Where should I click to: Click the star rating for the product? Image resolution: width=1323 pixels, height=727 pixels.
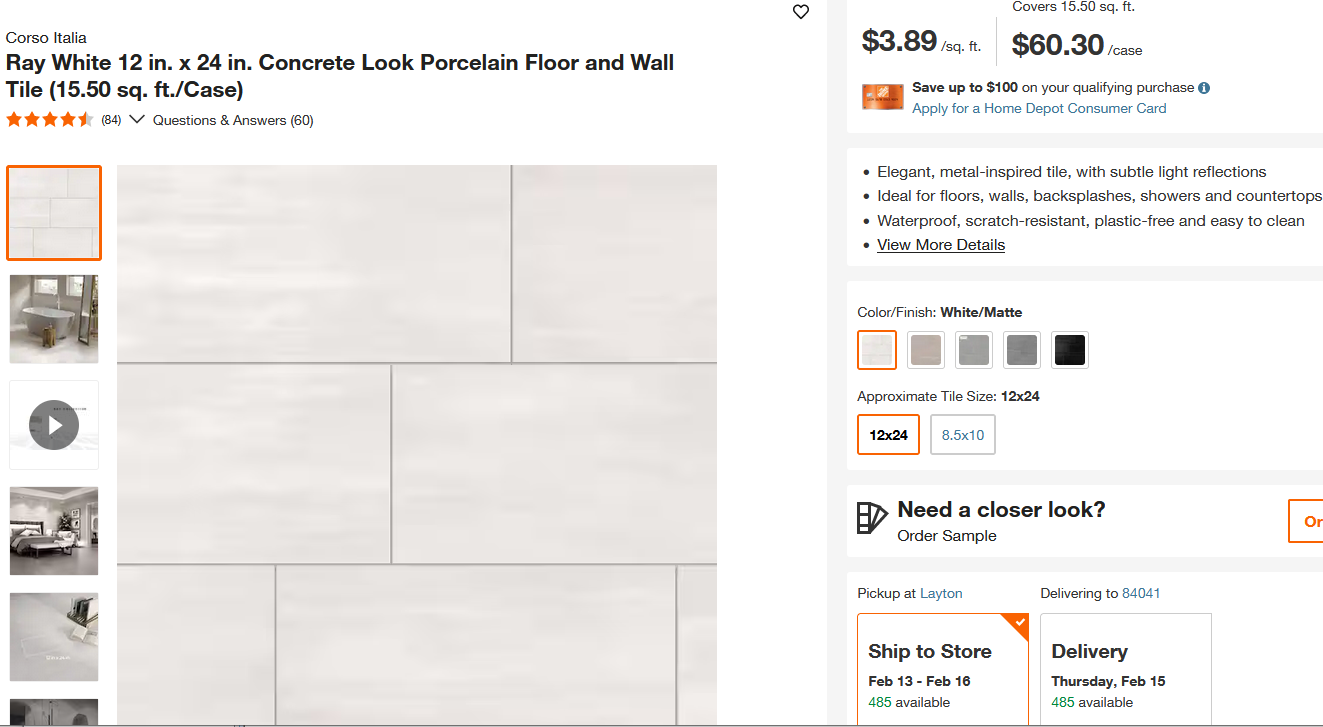50,120
